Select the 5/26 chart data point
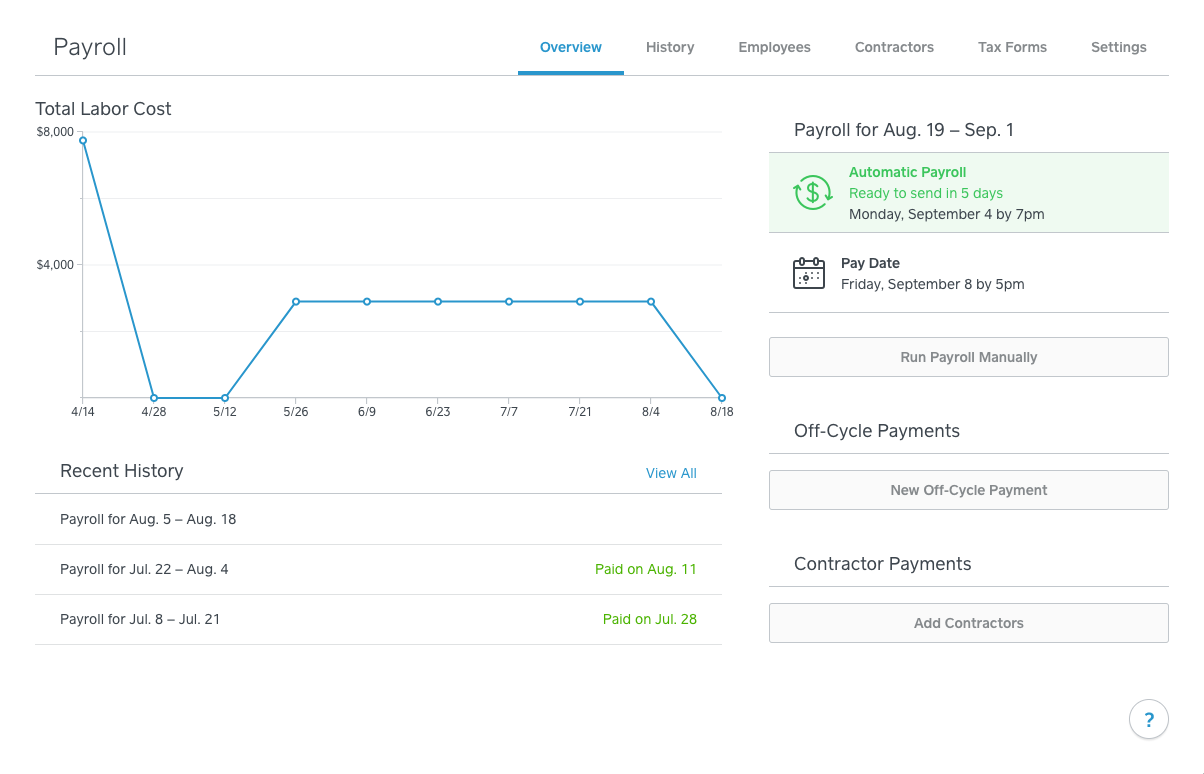The height and width of the screenshot is (774, 1204). pyautogui.click(x=296, y=301)
